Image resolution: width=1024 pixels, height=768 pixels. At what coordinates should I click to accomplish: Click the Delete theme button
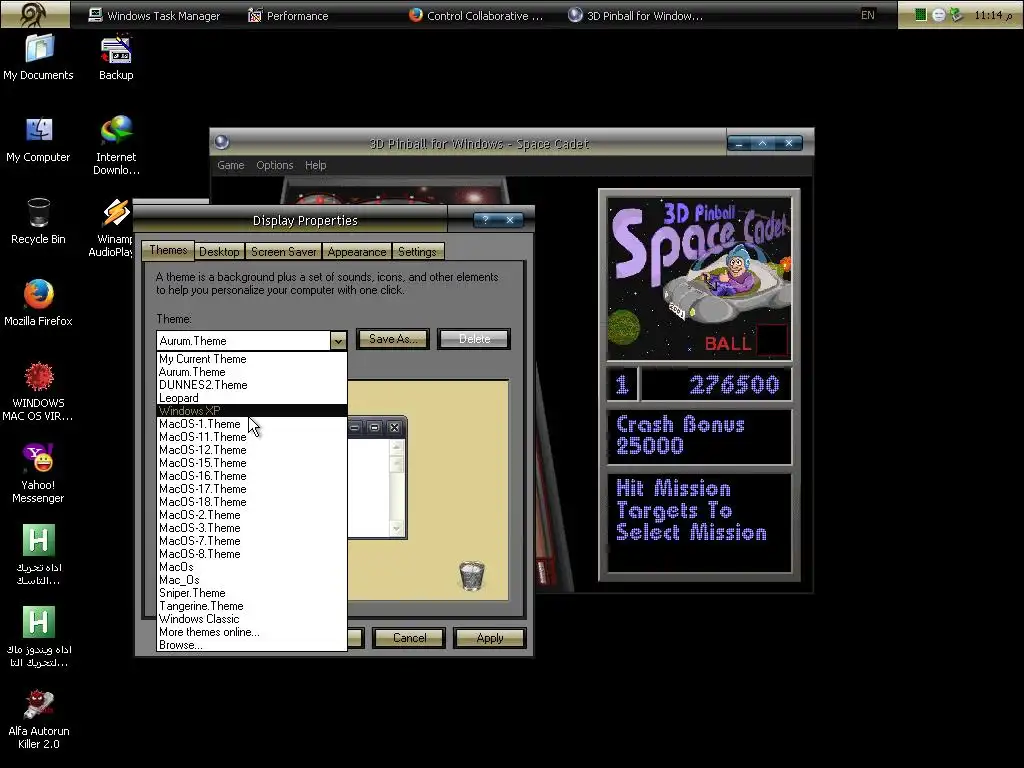474,339
